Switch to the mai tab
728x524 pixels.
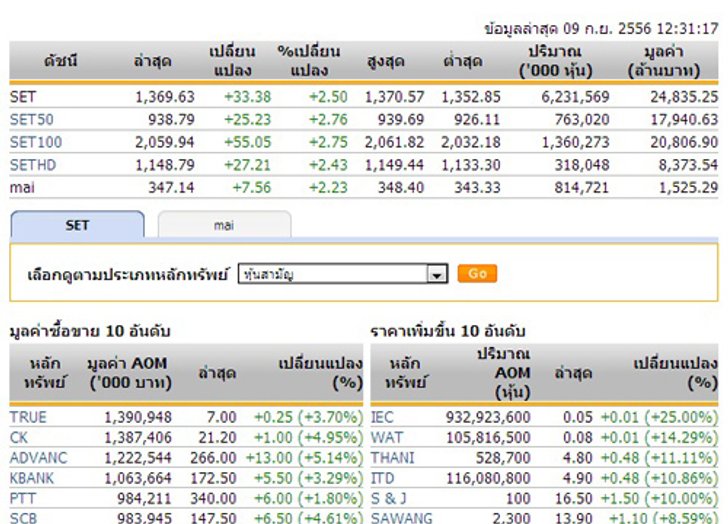(x=224, y=225)
